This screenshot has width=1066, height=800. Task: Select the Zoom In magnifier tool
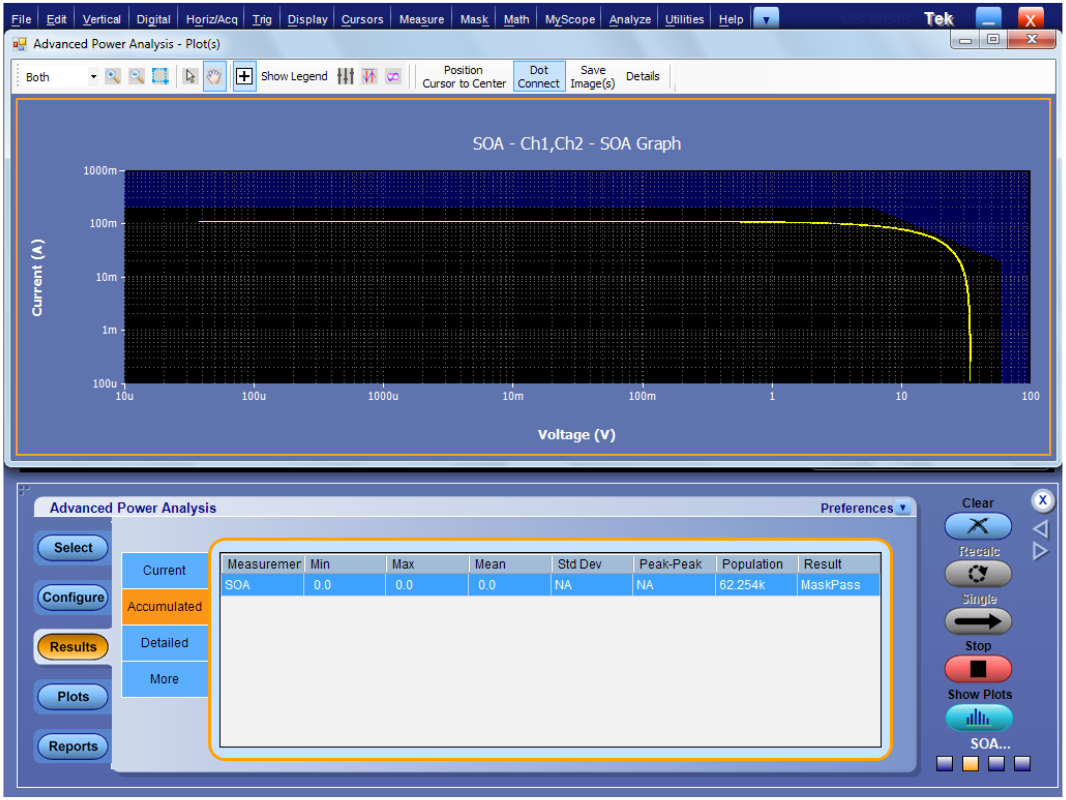pyautogui.click(x=114, y=76)
